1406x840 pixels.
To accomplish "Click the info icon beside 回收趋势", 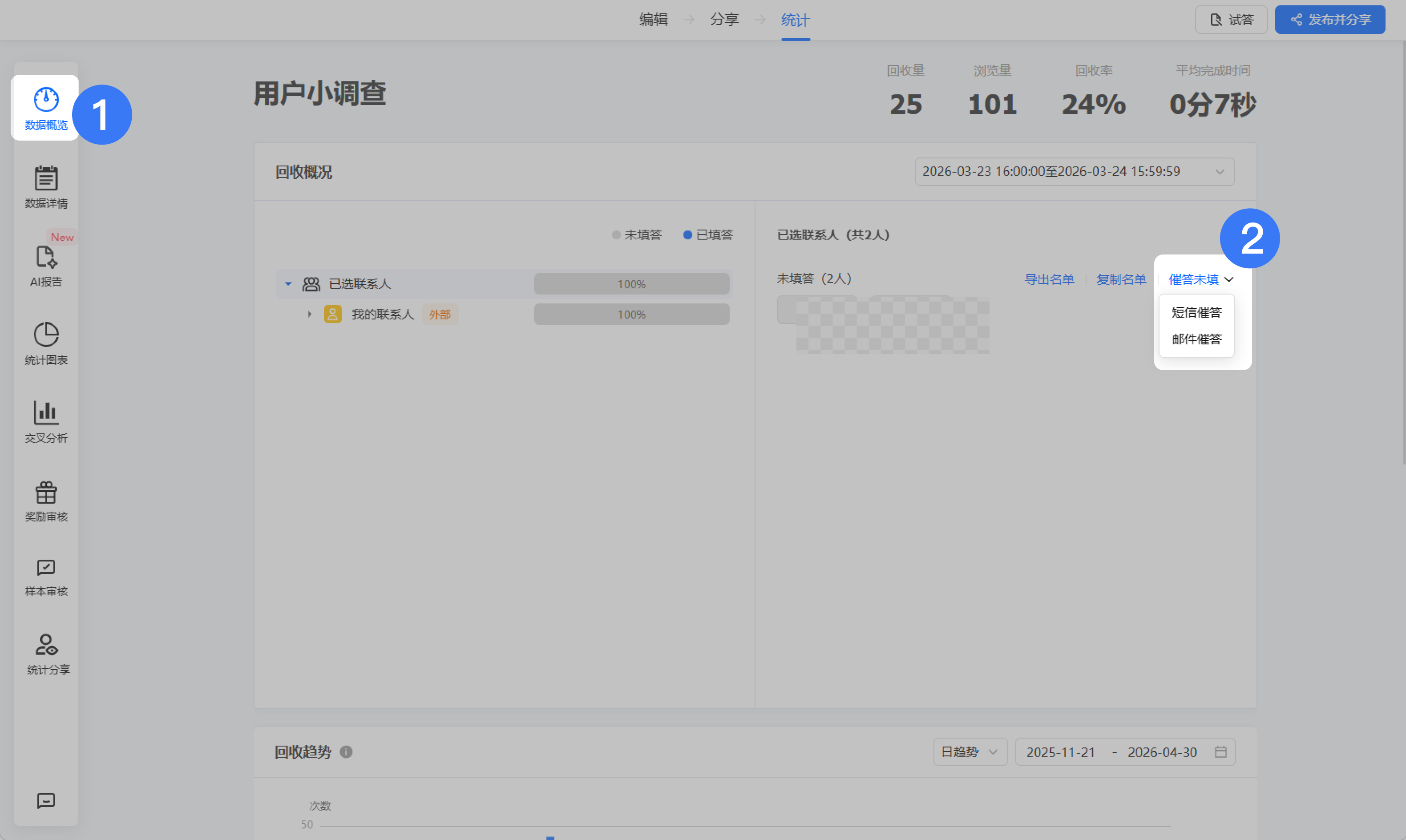I will pos(346,752).
